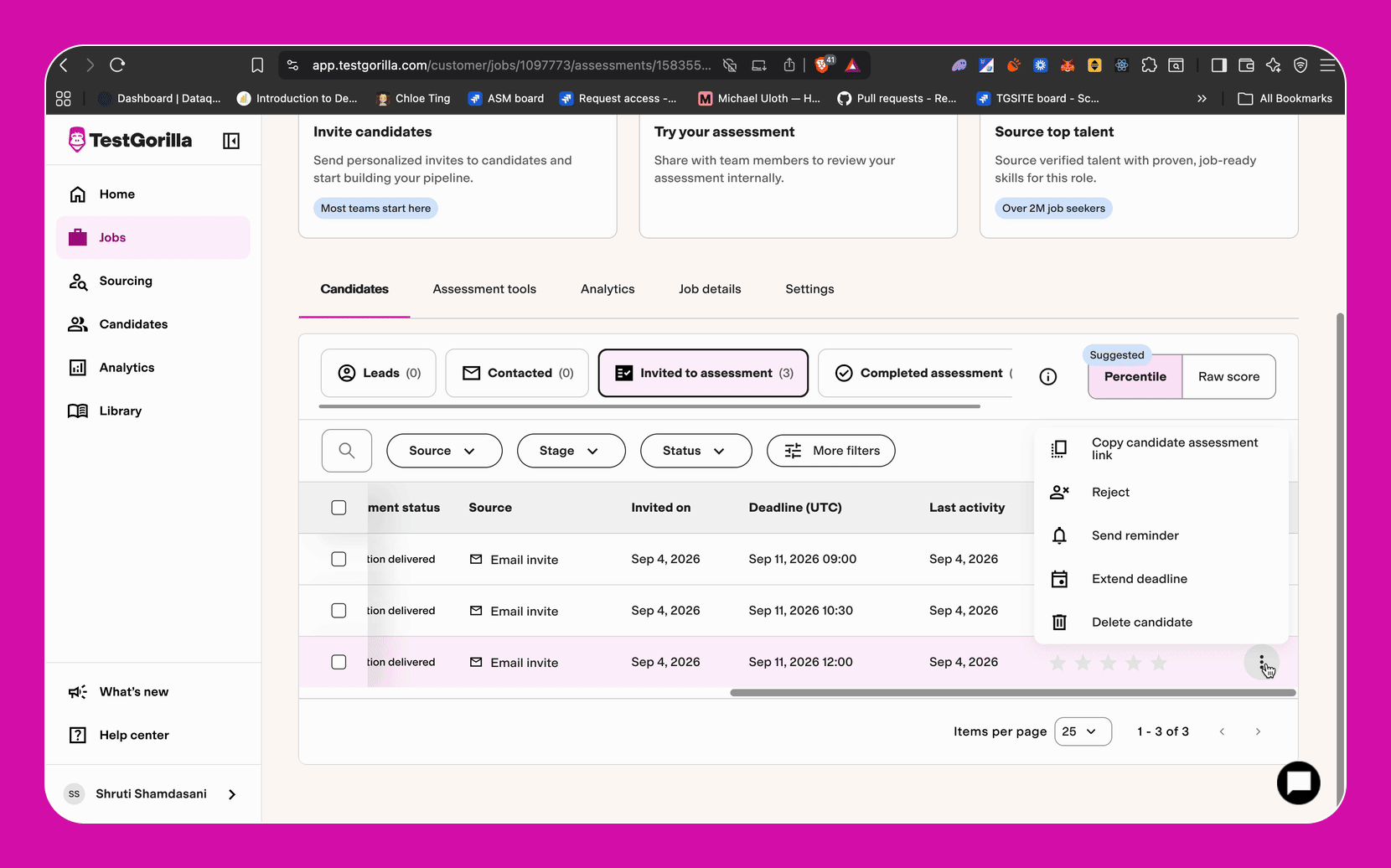Open Items per page dropdown
The width and height of the screenshot is (1391, 868).
[1083, 731]
